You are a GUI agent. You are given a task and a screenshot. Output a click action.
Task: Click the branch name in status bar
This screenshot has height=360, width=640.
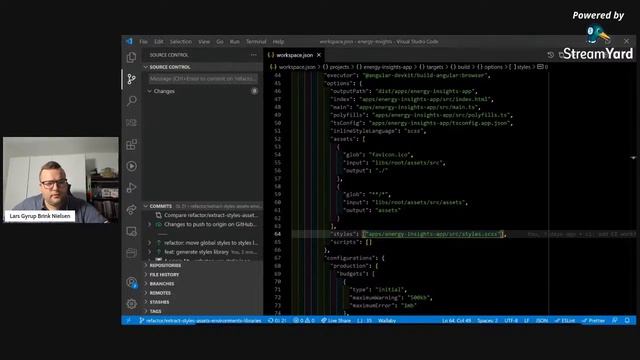click(x=200, y=320)
